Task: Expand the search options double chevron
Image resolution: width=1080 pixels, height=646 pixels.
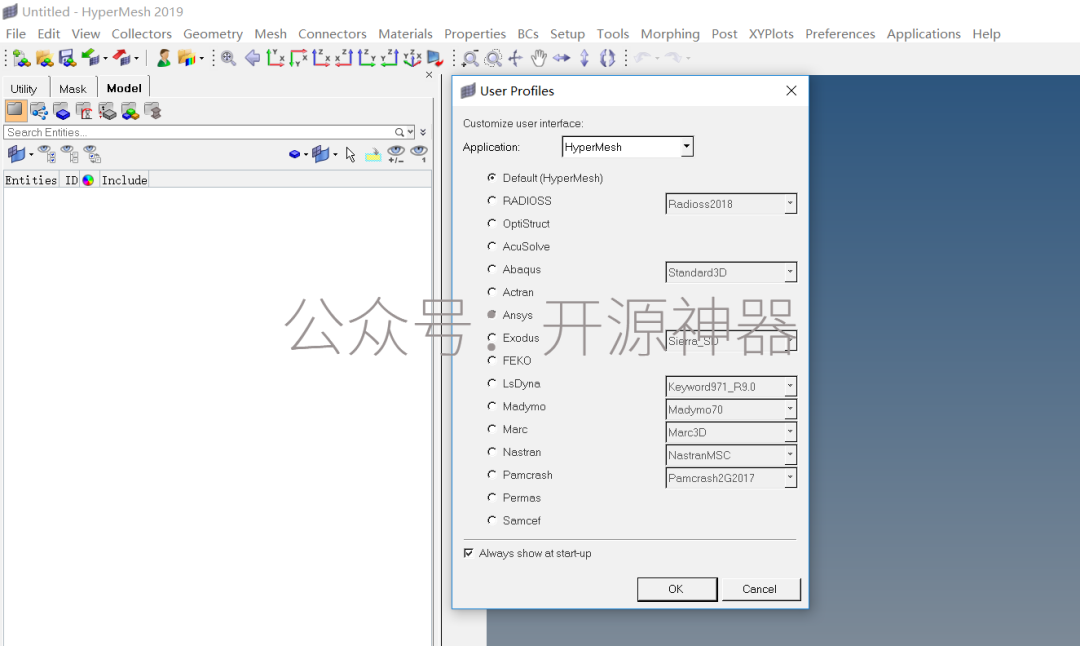Action: click(x=423, y=132)
